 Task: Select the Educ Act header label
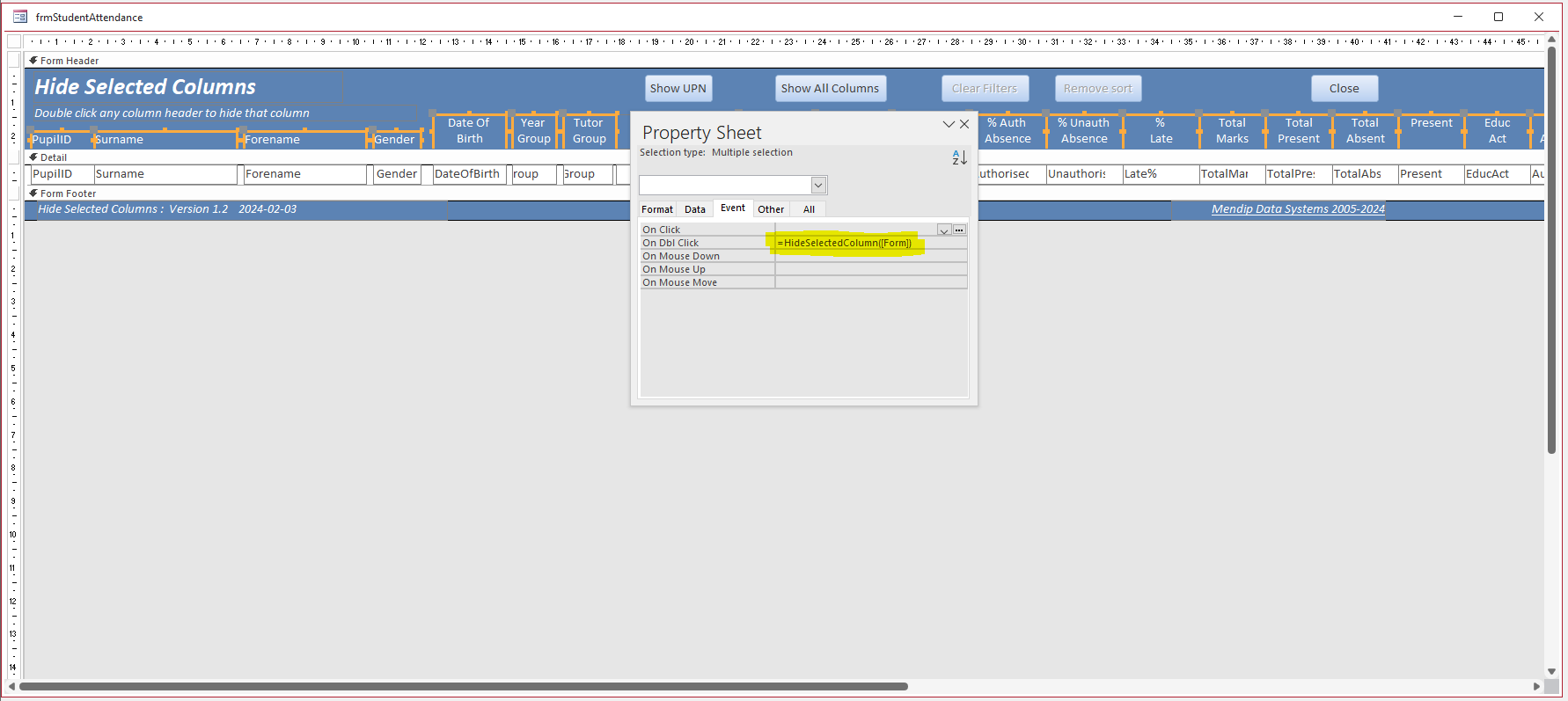pyautogui.click(x=1497, y=130)
